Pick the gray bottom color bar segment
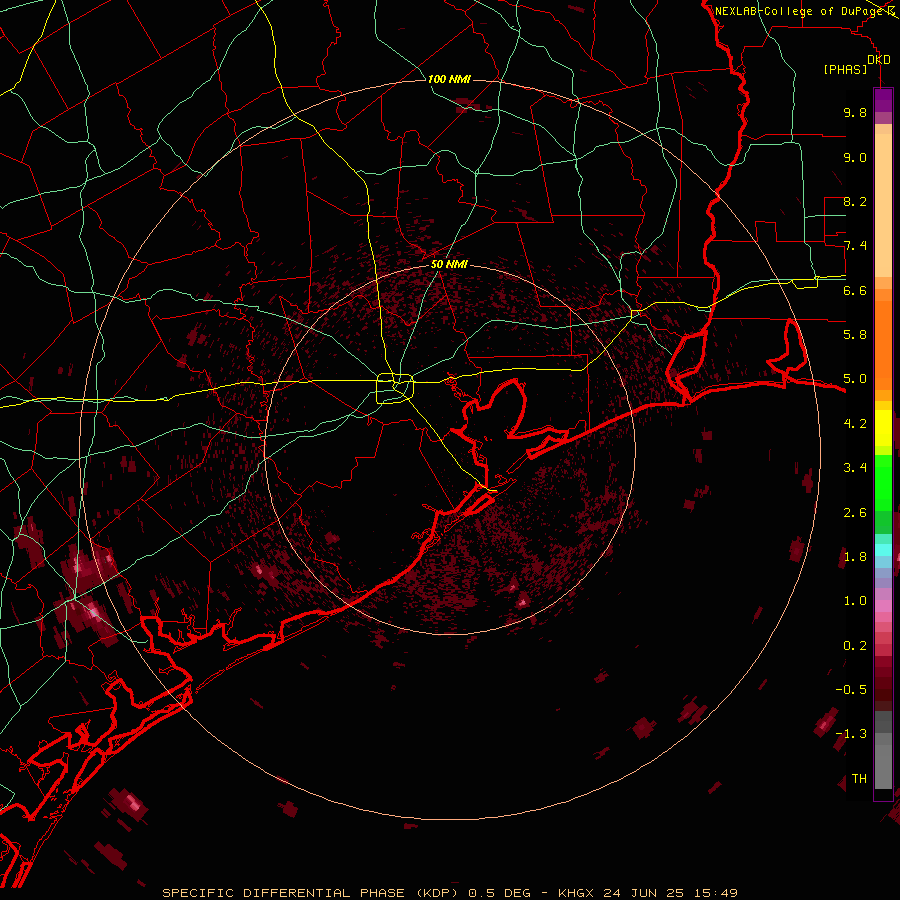Image resolution: width=900 pixels, height=900 pixels. (x=883, y=766)
